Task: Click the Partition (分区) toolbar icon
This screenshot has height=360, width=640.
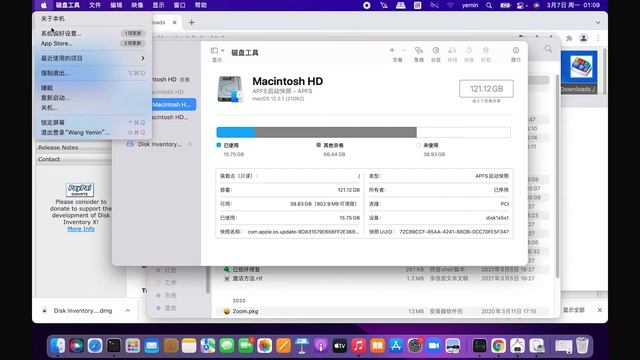Action: click(436, 51)
